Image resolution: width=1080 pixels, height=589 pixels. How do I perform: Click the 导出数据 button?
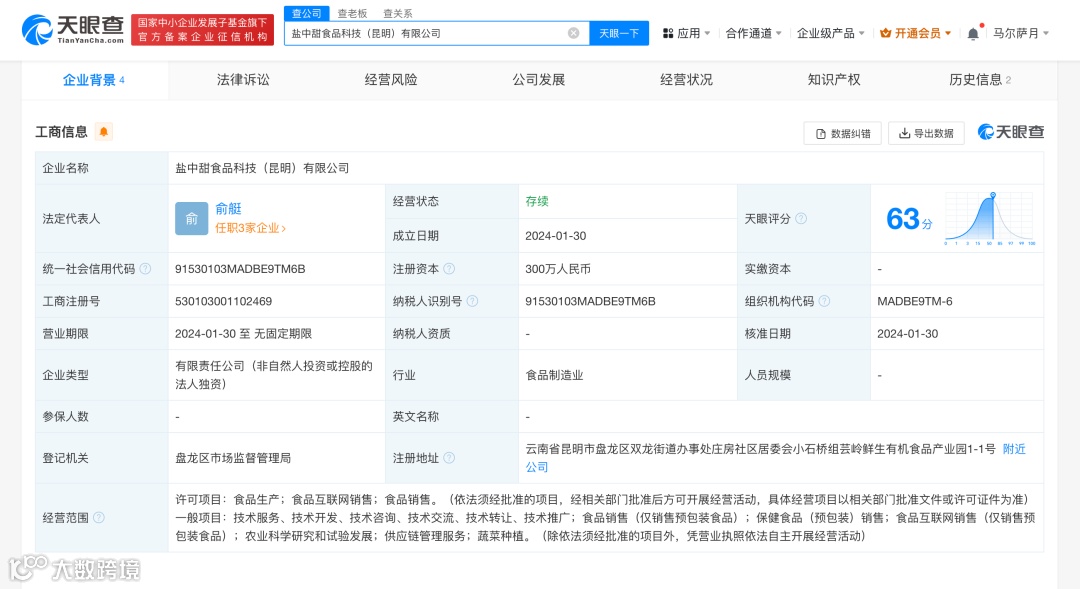point(926,133)
